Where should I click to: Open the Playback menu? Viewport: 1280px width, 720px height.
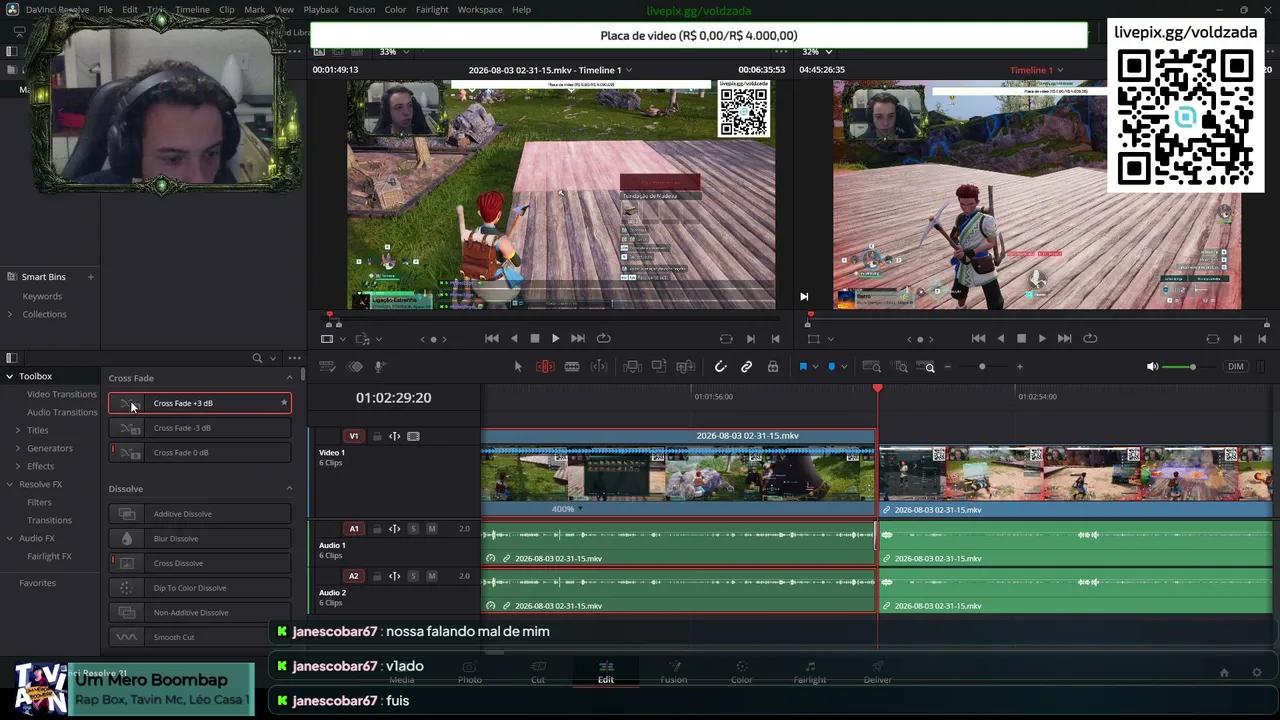pos(321,10)
